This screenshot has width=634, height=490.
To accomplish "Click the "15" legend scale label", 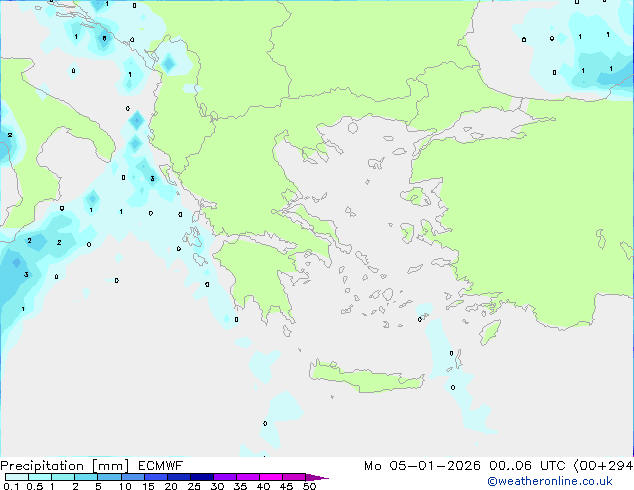I will click(x=148, y=486).
